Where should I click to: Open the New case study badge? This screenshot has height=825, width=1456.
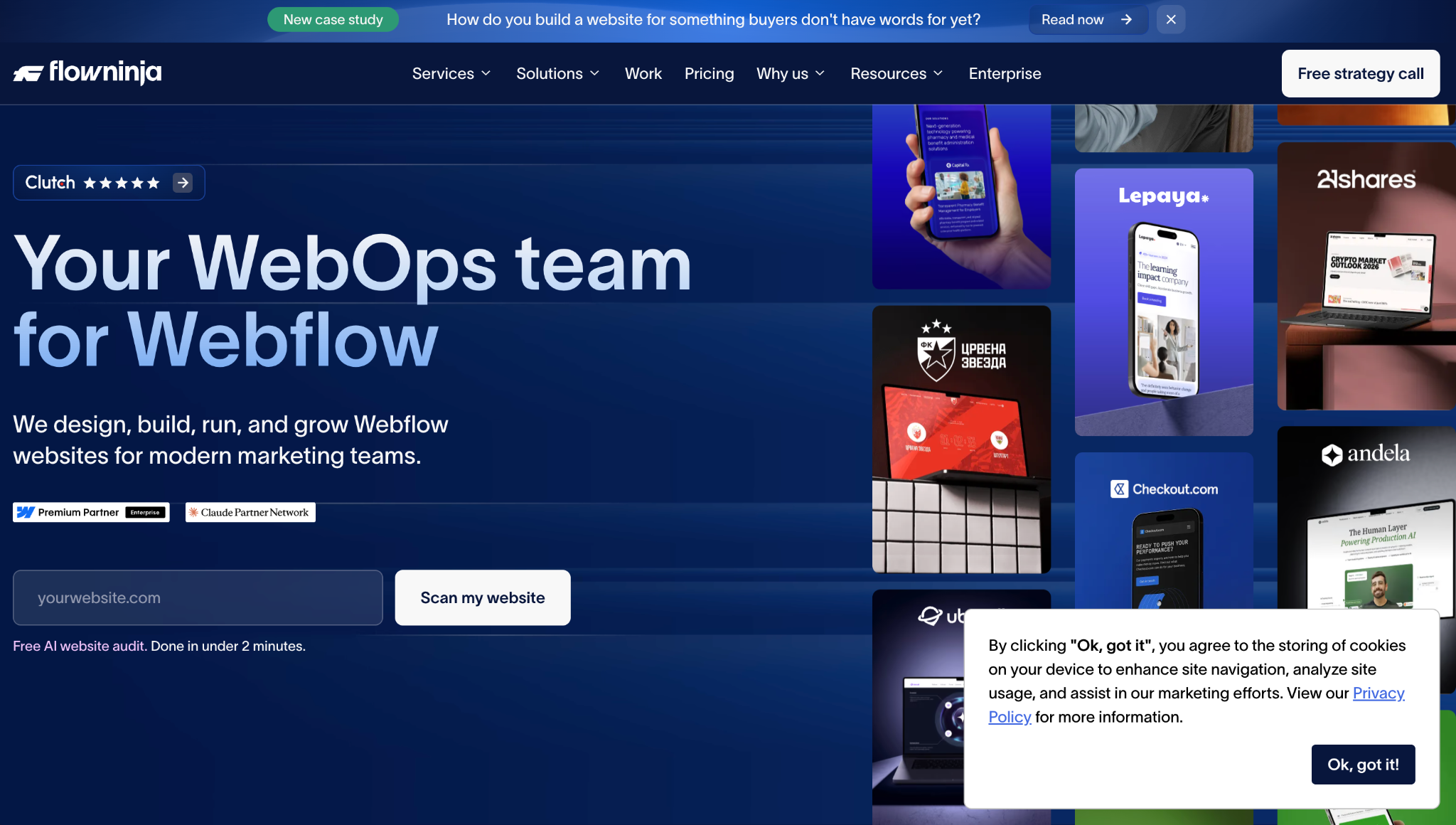click(333, 20)
